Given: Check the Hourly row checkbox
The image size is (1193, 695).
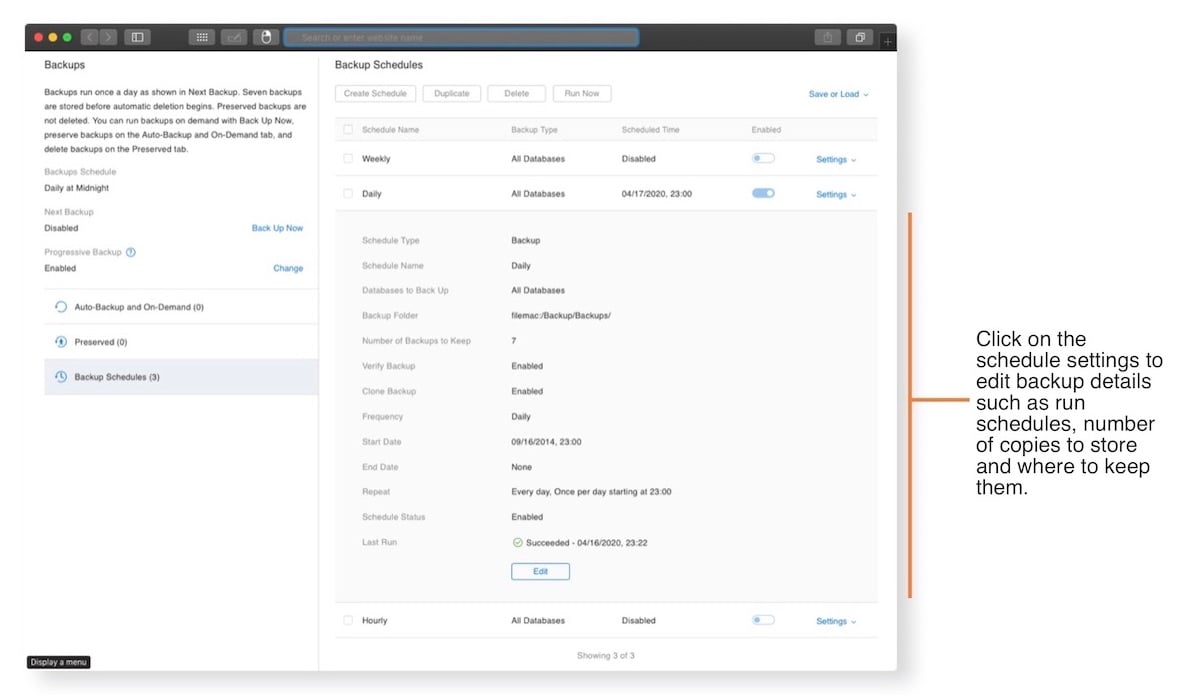Looking at the screenshot, I should click(x=348, y=620).
